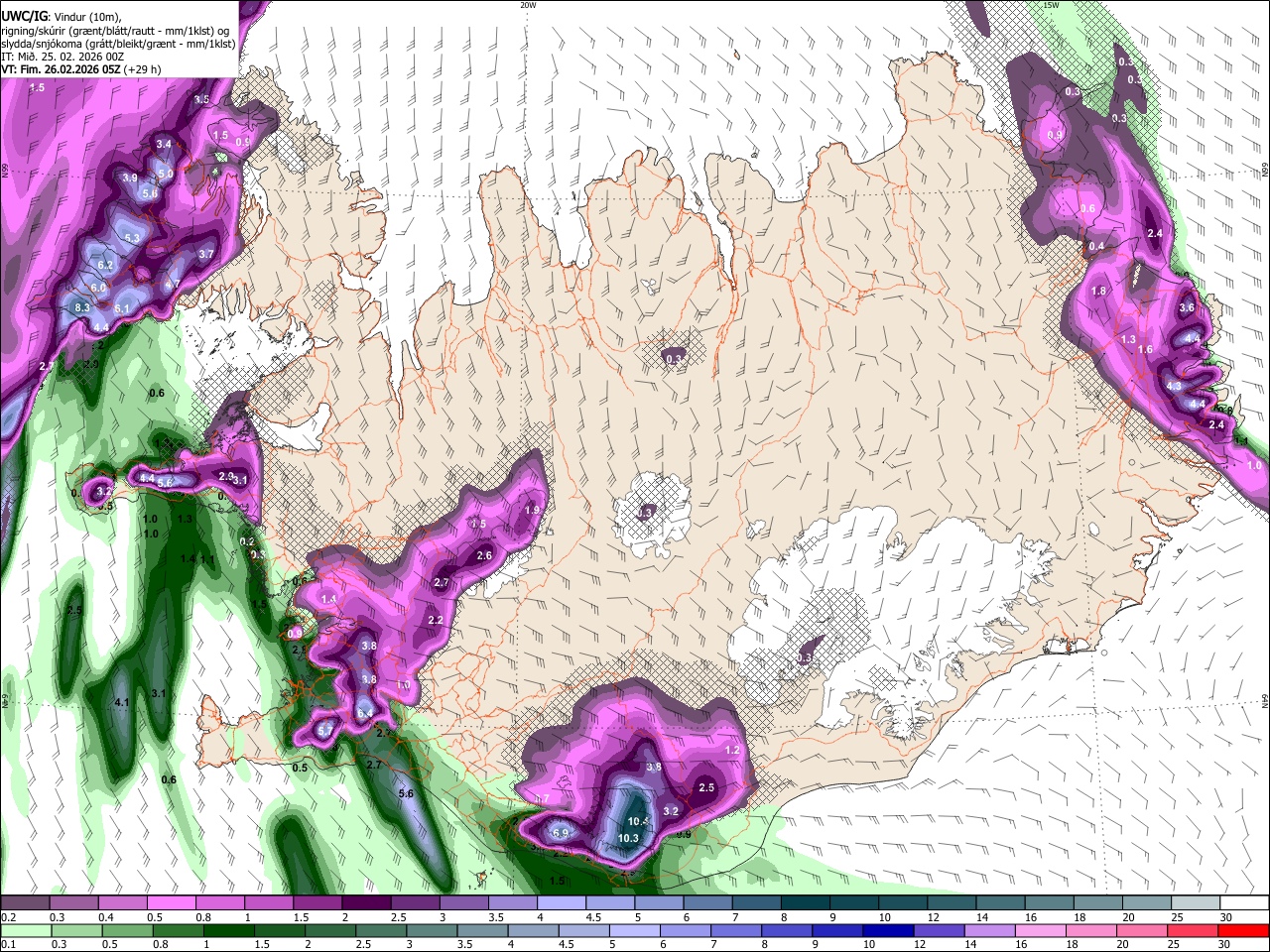Click the dark teal 8–9 swatch in top legend row
This screenshot has width=1270, height=952.
pos(806,903)
